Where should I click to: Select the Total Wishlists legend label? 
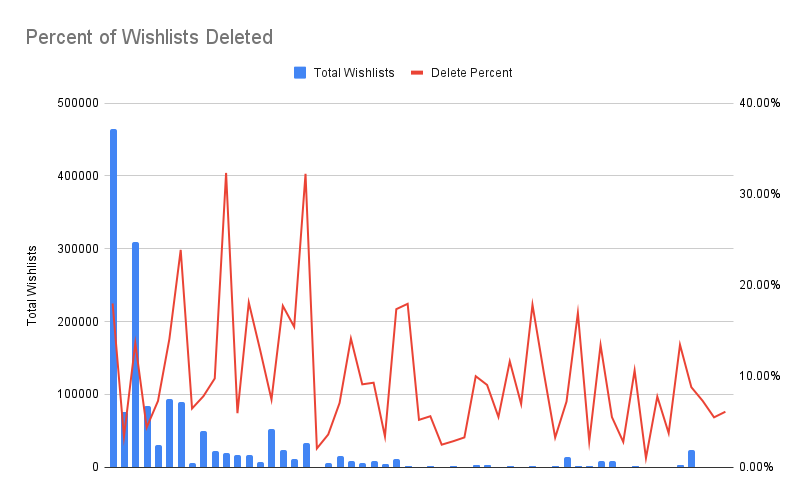[x=354, y=73]
